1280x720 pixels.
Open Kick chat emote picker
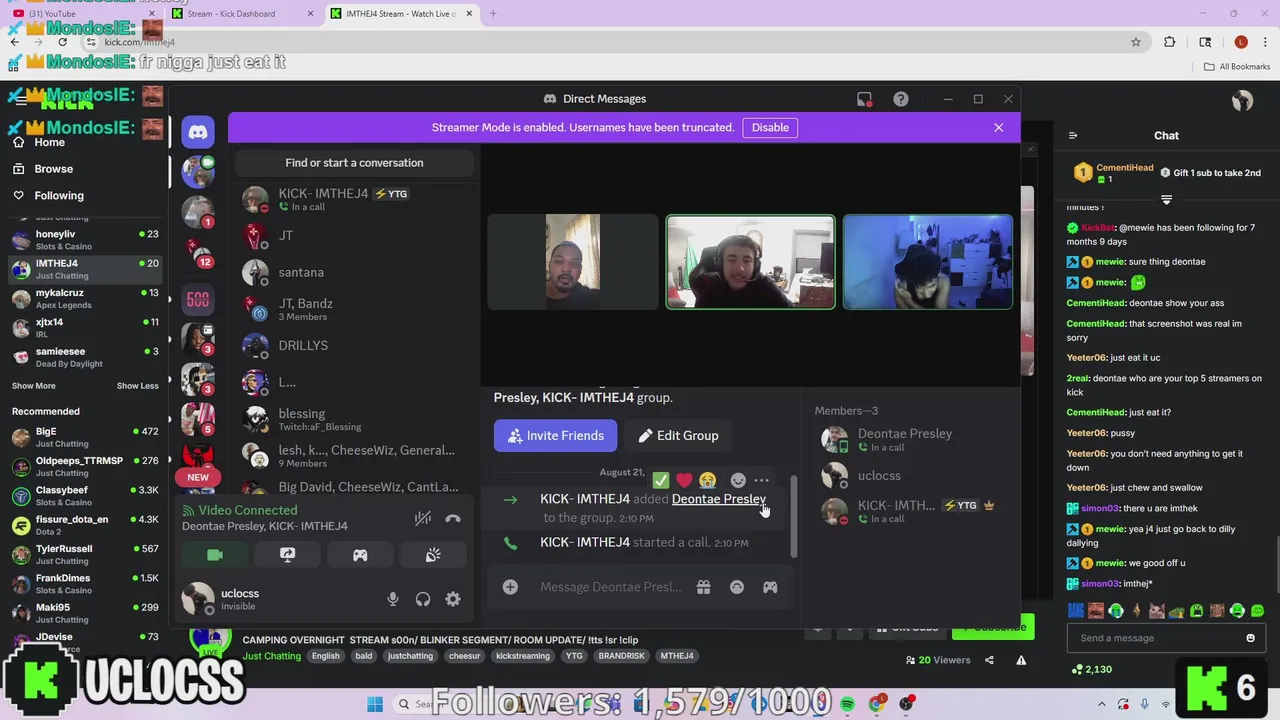[x=1250, y=638]
